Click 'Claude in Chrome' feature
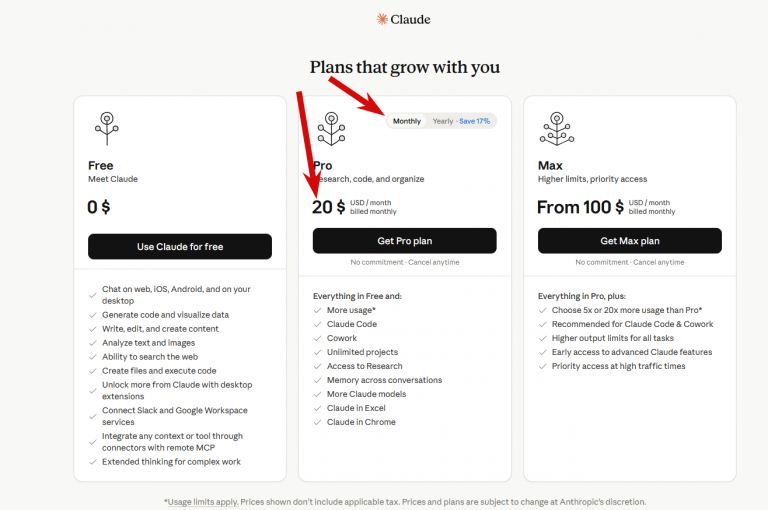The width and height of the screenshot is (768, 510). click(361, 422)
